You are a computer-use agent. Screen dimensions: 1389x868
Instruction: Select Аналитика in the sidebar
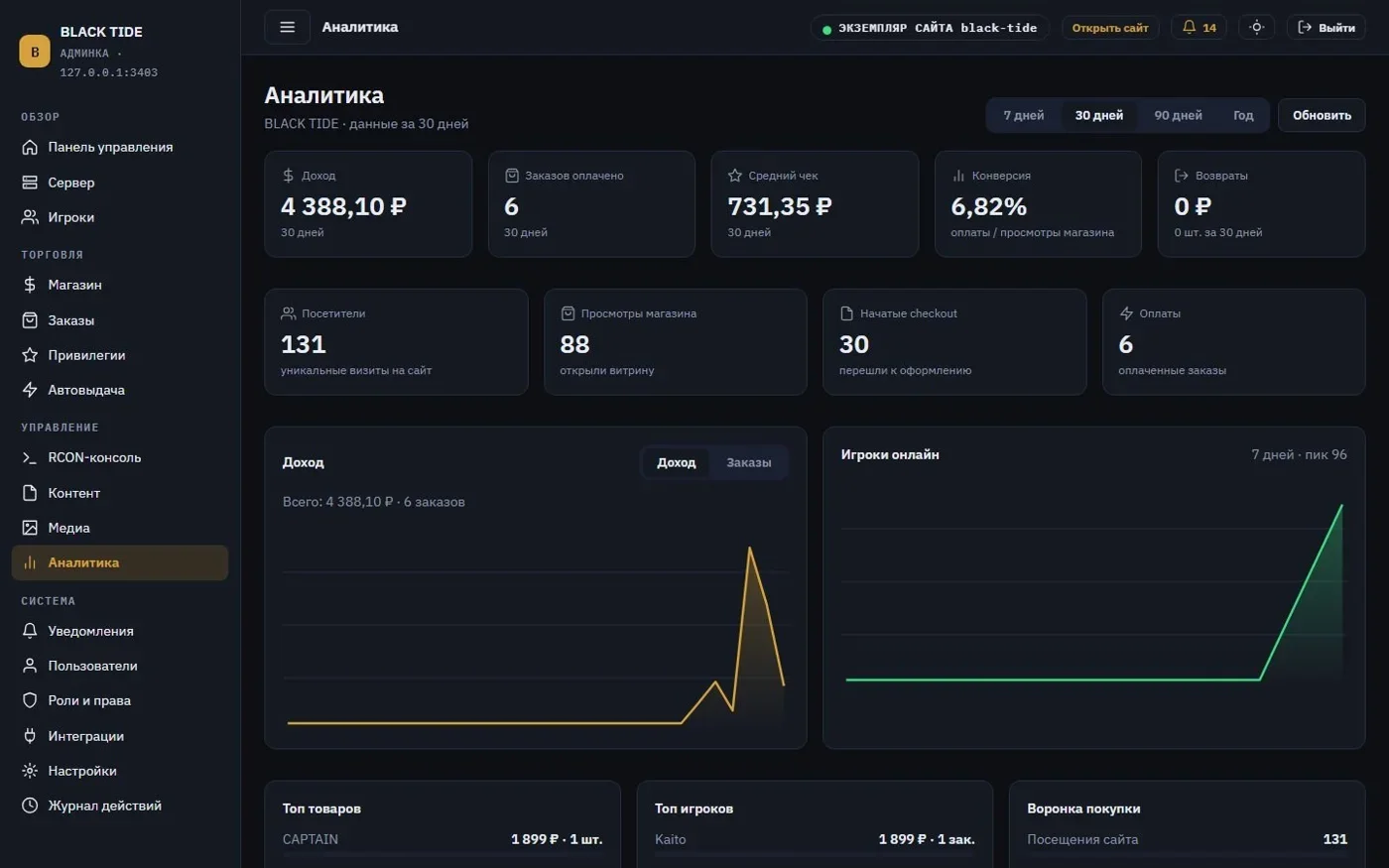pyautogui.click(x=120, y=562)
